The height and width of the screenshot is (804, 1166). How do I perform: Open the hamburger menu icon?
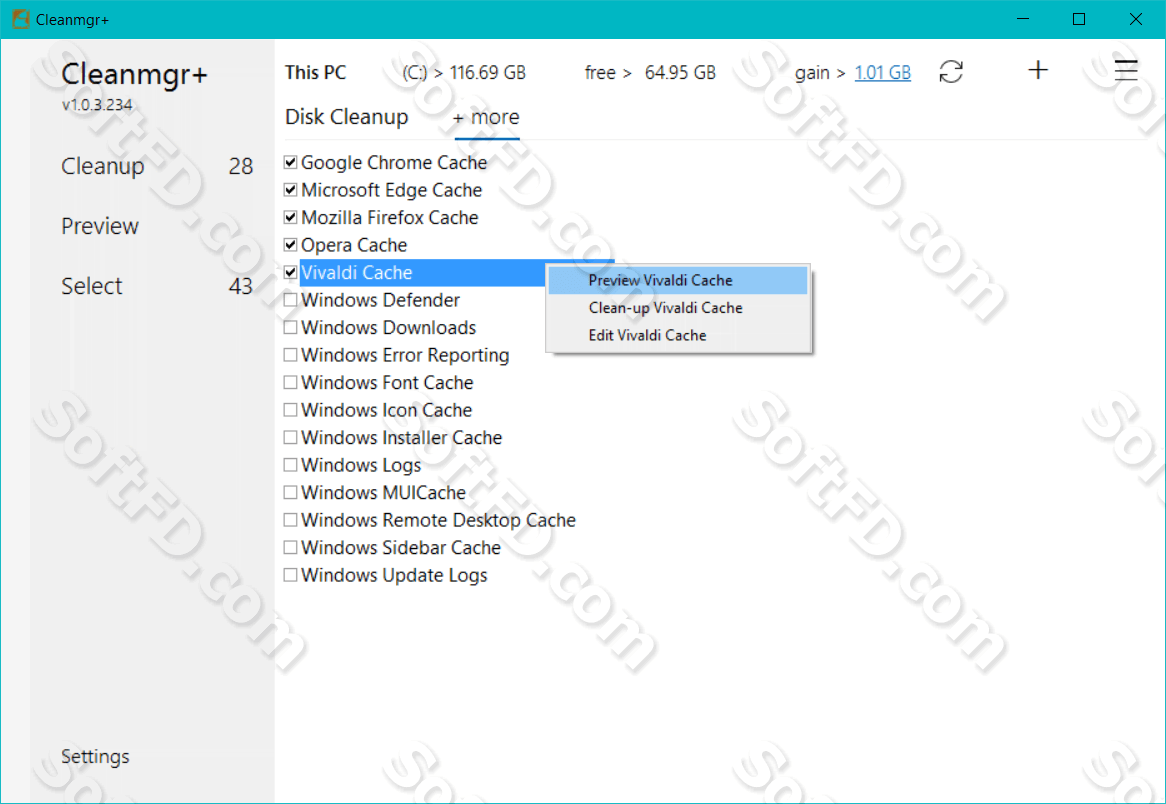click(1126, 71)
